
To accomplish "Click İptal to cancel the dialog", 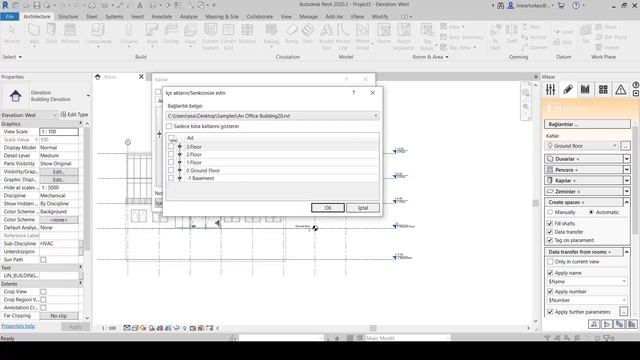I will coord(363,208).
